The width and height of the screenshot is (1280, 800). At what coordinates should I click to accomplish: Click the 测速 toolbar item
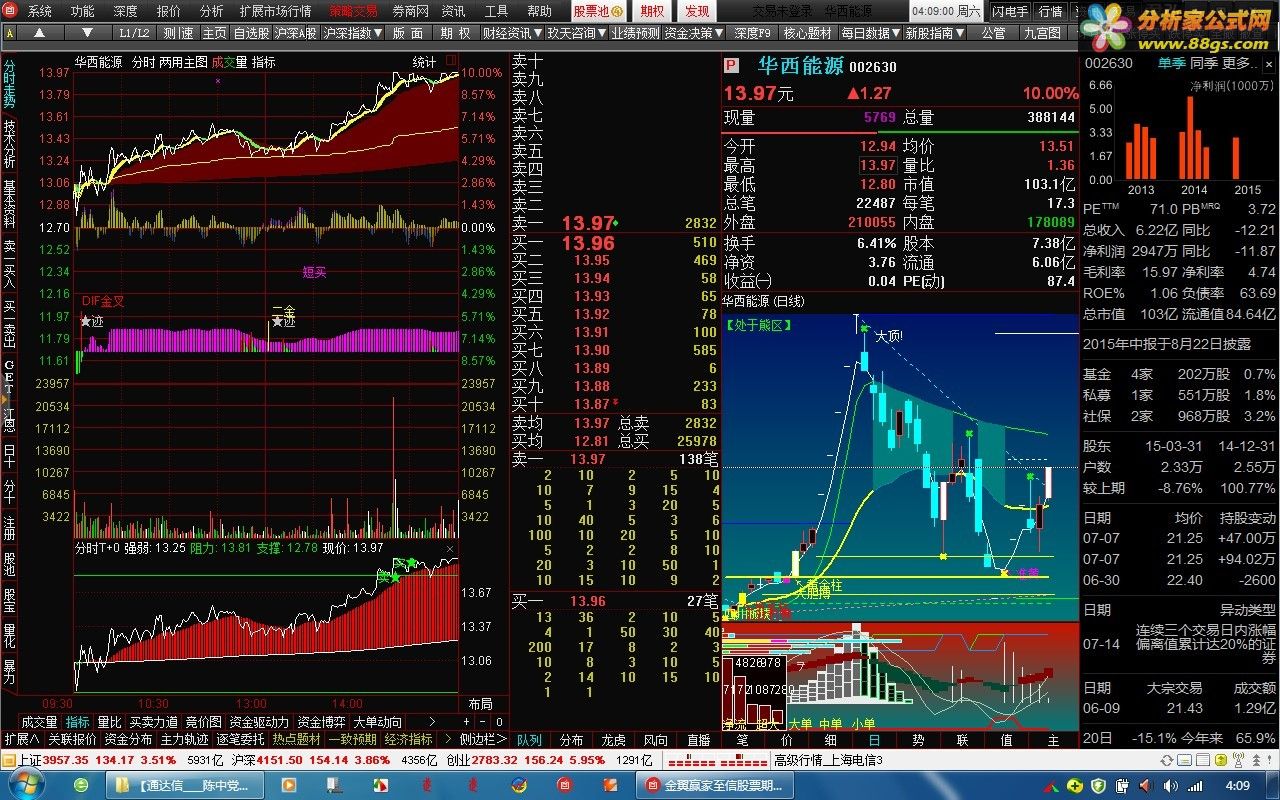tap(178, 33)
